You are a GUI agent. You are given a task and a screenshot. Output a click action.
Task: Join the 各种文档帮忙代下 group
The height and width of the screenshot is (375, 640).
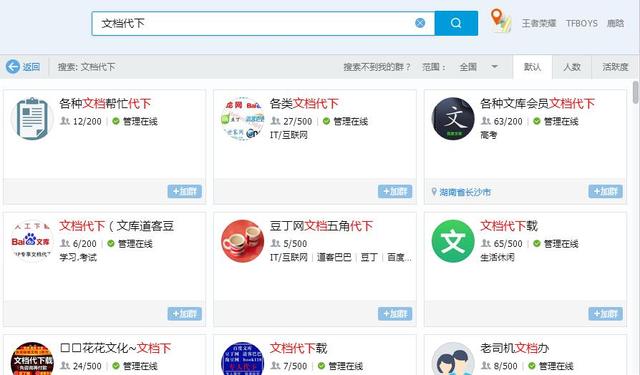tap(184, 191)
